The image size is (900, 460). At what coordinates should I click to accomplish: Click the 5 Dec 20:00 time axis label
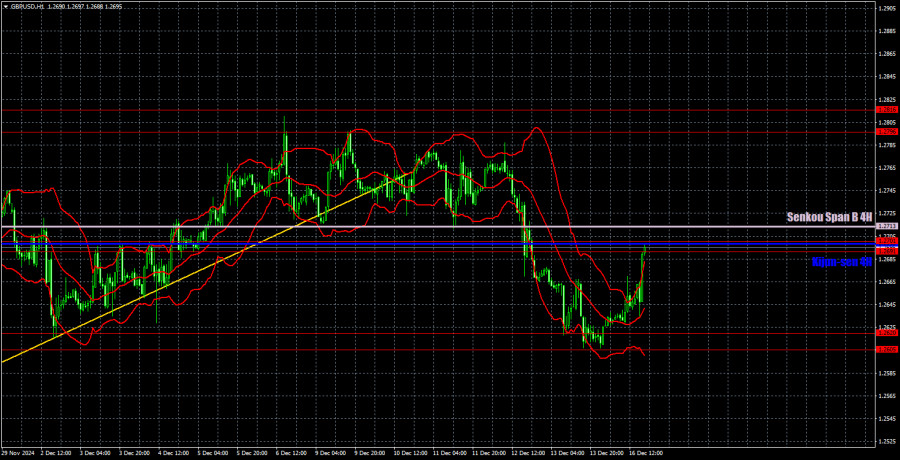click(251, 454)
